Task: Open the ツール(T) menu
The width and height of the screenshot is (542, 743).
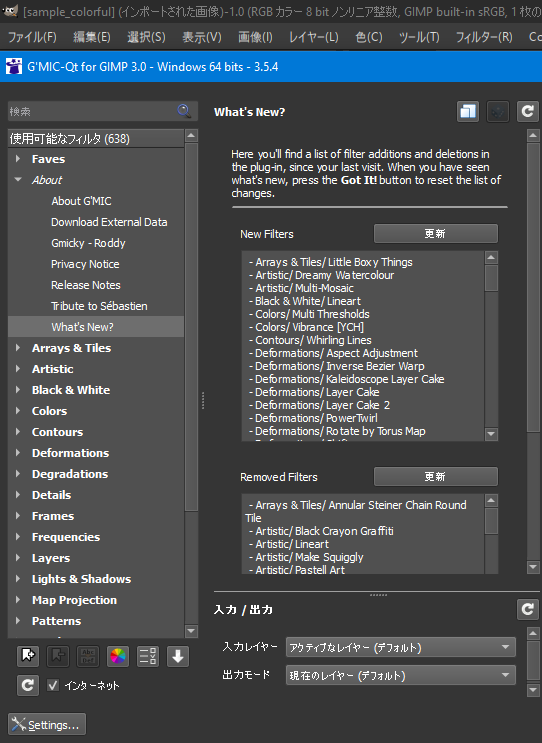Action: [419, 37]
